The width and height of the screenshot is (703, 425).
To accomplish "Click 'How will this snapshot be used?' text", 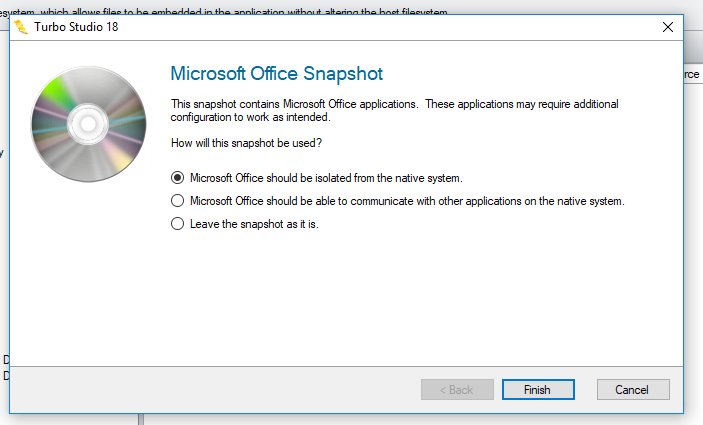I will [x=246, y=143].
